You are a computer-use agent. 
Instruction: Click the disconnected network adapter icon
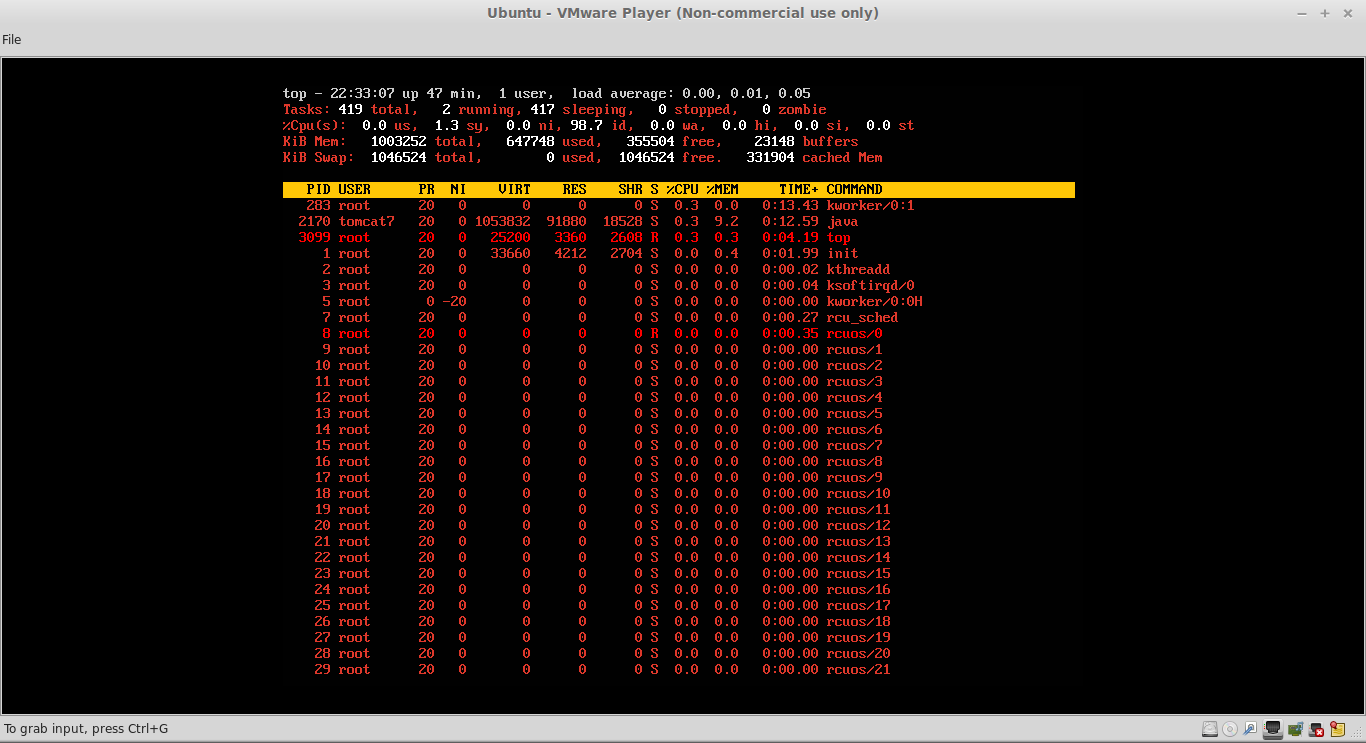pos(1316,729)
